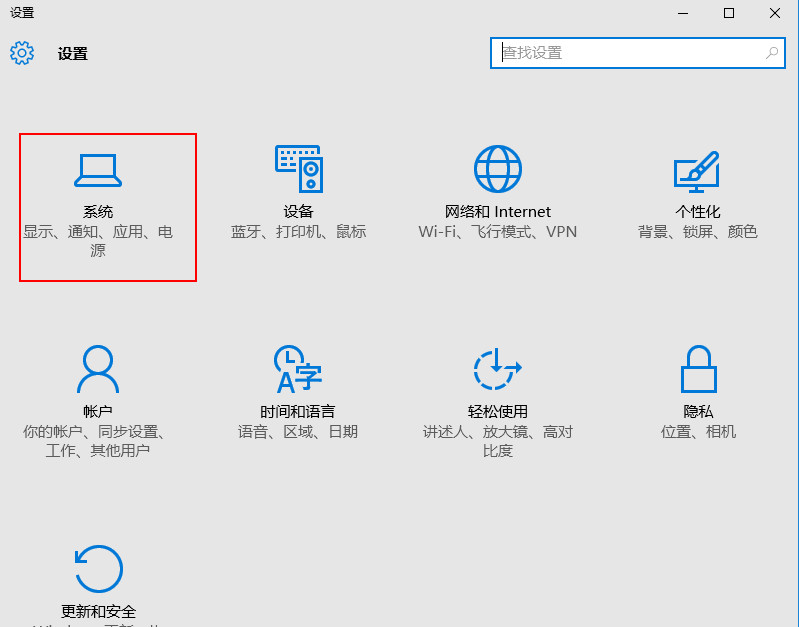Open the 时间和语言 clock icon
799x627 pixels.
[298, 369]
